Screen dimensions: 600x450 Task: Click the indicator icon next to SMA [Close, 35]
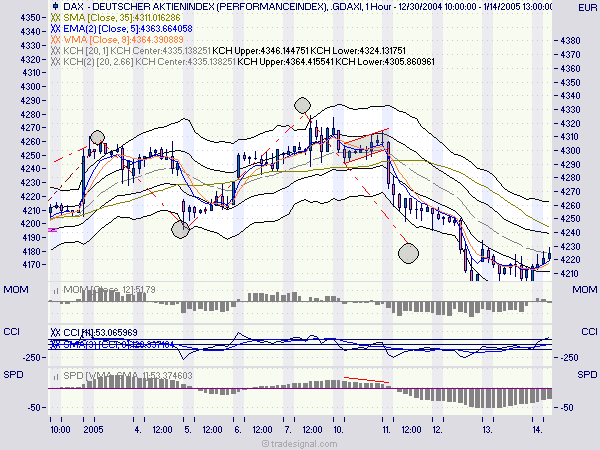click(55, 18)
